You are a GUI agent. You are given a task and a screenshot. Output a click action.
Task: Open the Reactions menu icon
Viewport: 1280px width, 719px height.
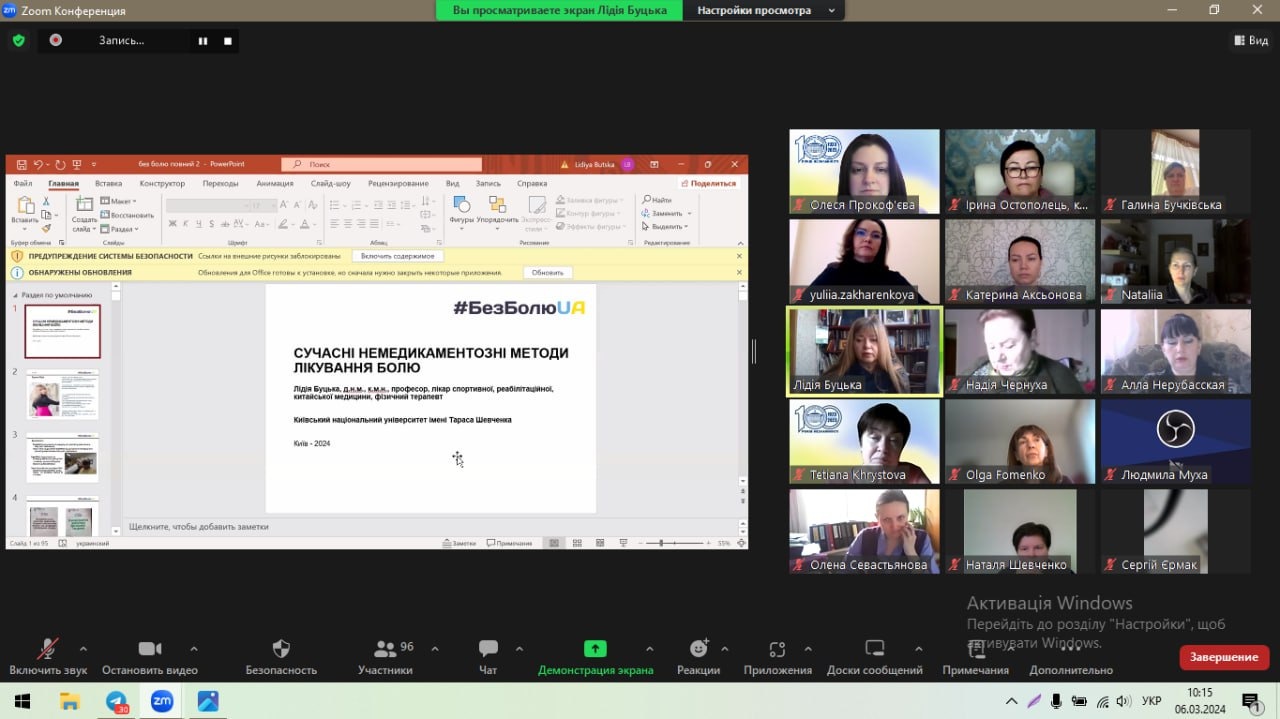tap(698, 649)
